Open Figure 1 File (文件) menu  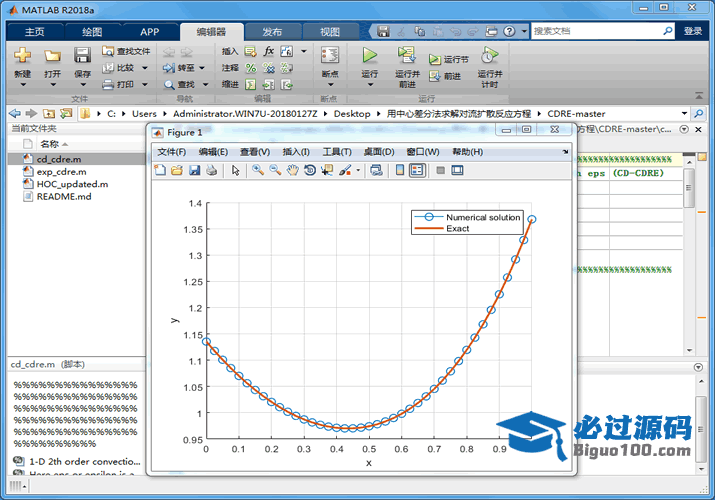tap(171, 152)
